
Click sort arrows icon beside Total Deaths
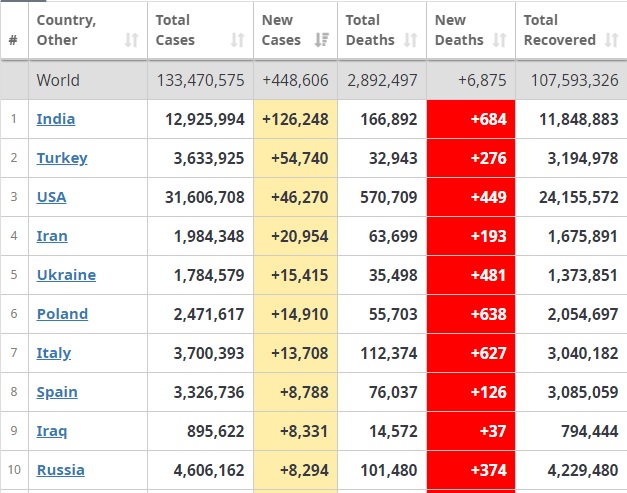pyautogui.click(x=411, y=41)
